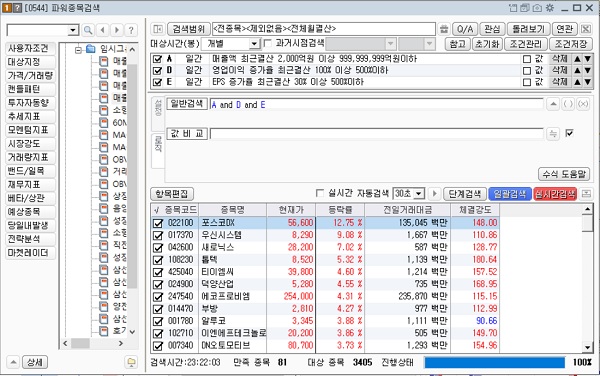Uncheck condition E checkbox
Viewport: 600px width, 376px height.
coord(157,82)
